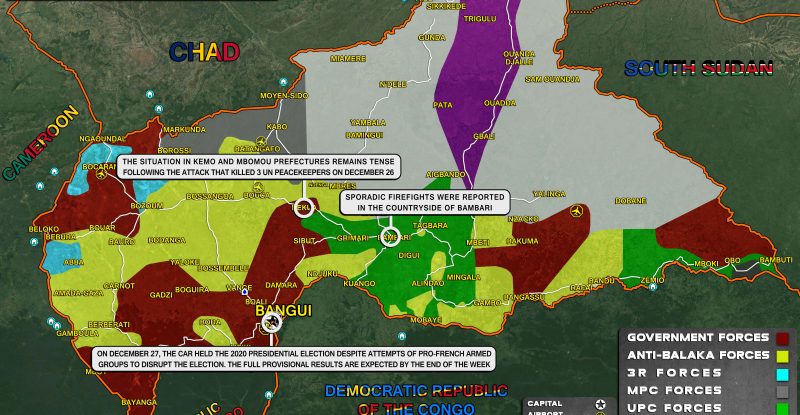Click the MPC Forces gray legend swatch
Viewport: 800px width, 415px height.
tap(785, 391)
